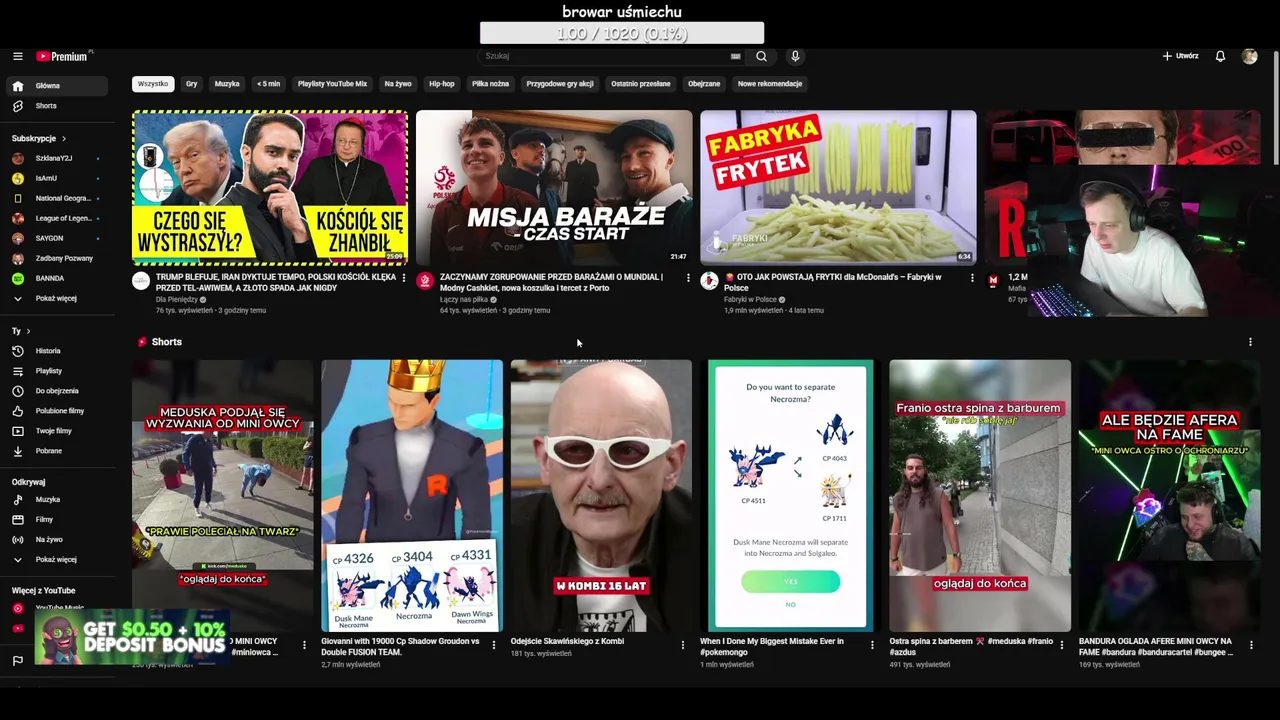
Task: Open Muzyka under Odkrywaj
Action: coord(56,499)
